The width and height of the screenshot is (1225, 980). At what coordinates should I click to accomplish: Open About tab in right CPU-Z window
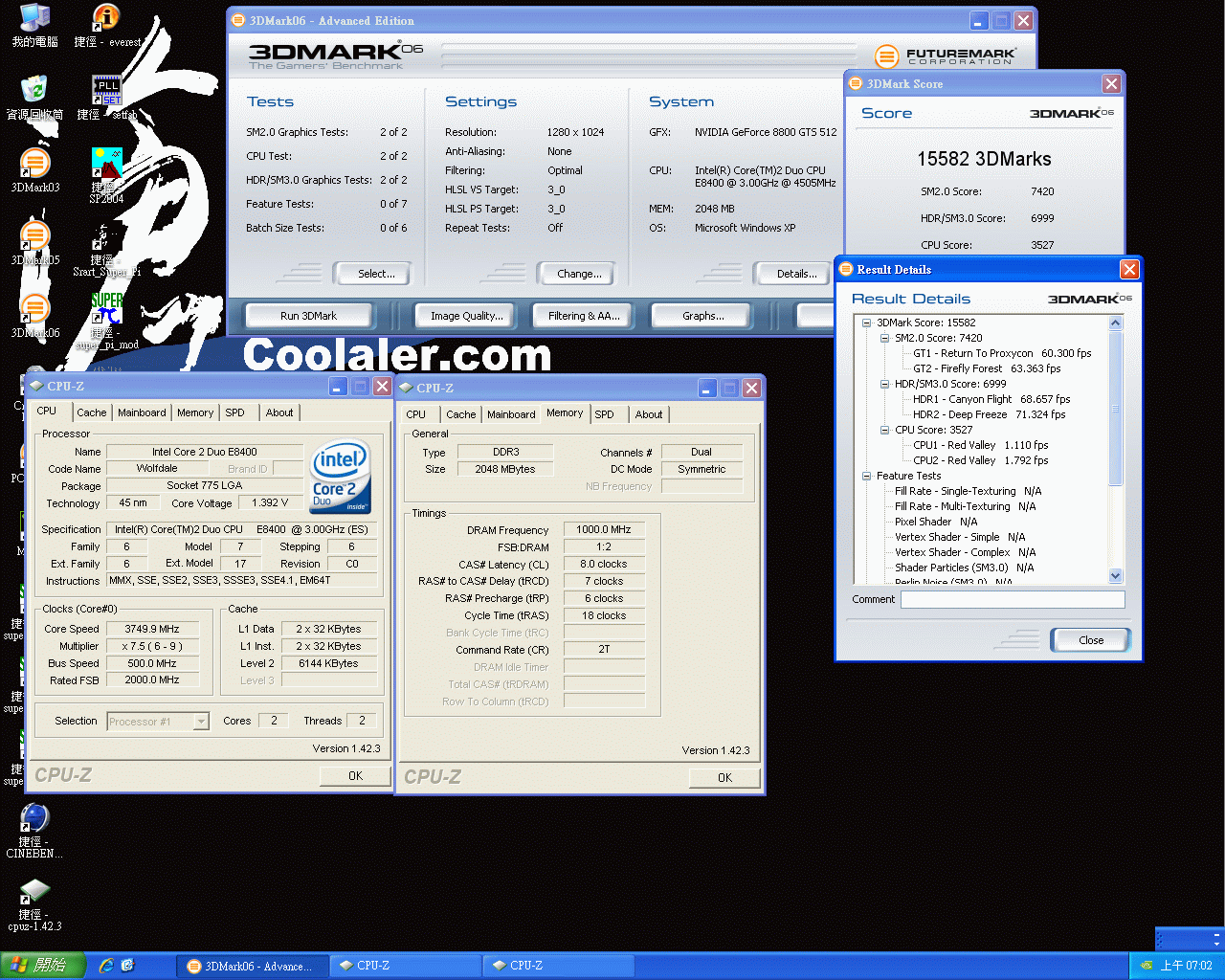(649, 414)
